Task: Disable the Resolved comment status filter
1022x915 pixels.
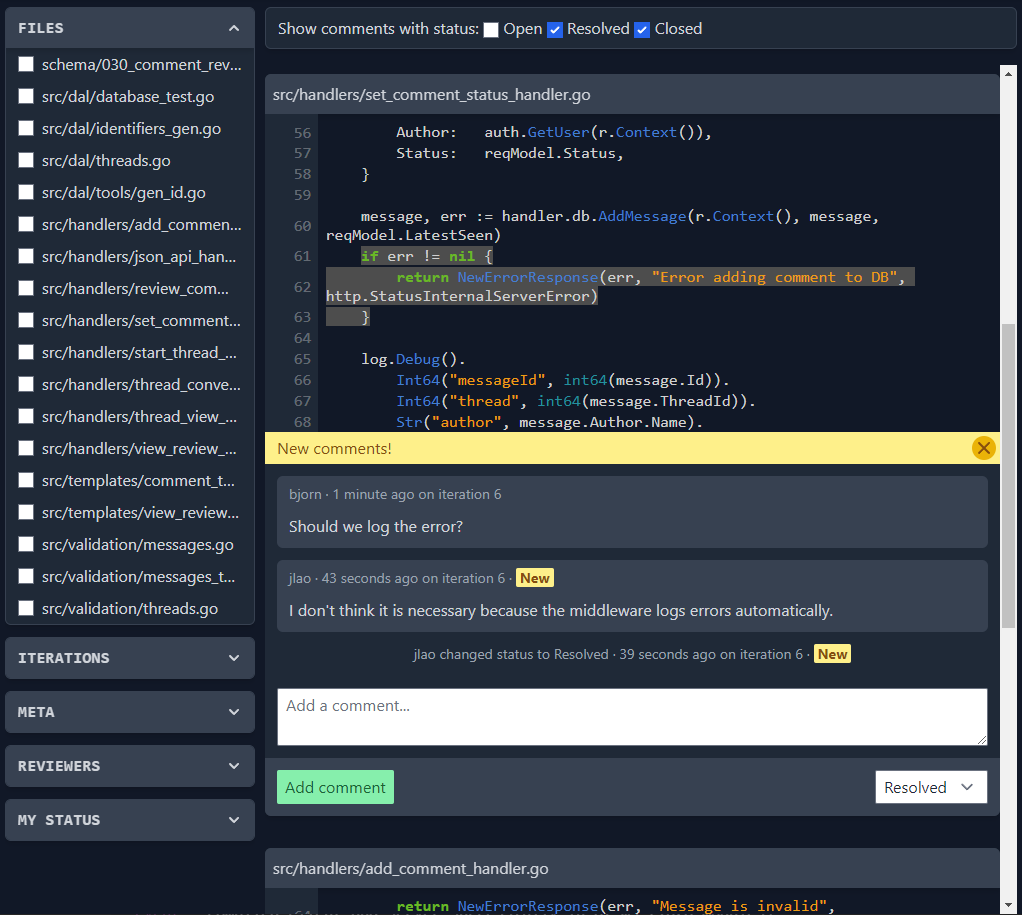Action: point(555,29)
